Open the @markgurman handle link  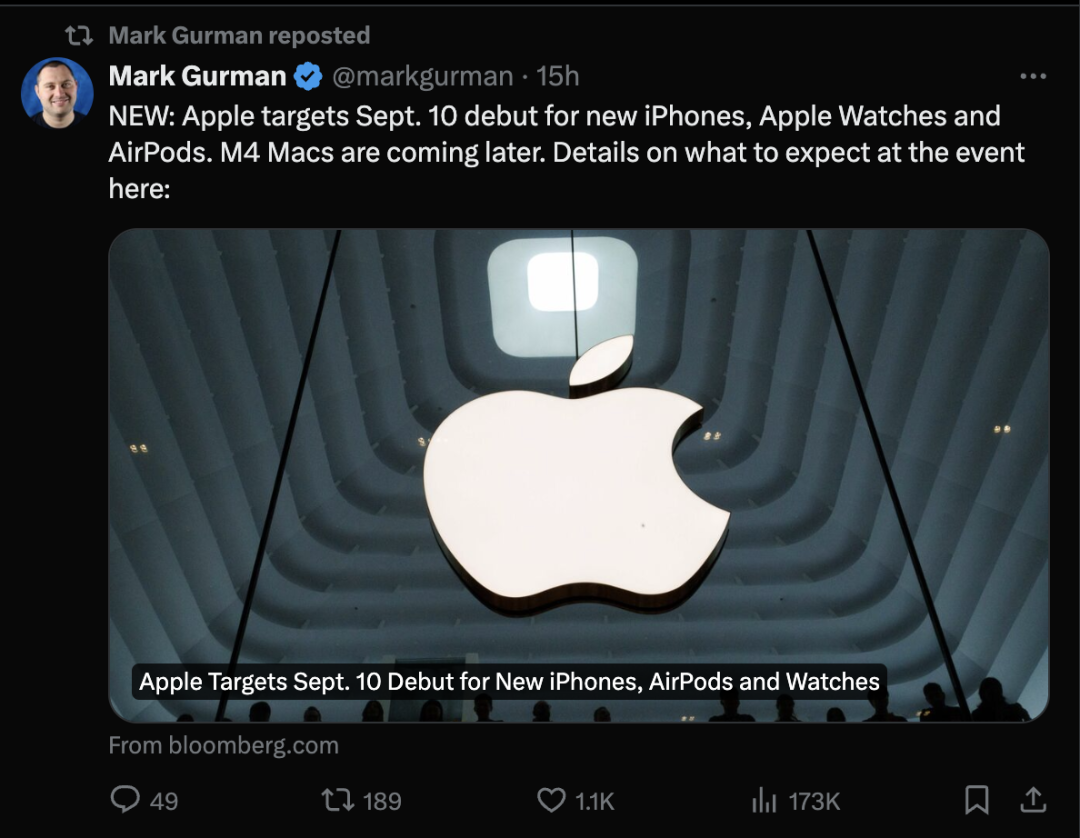click(422, 76)
